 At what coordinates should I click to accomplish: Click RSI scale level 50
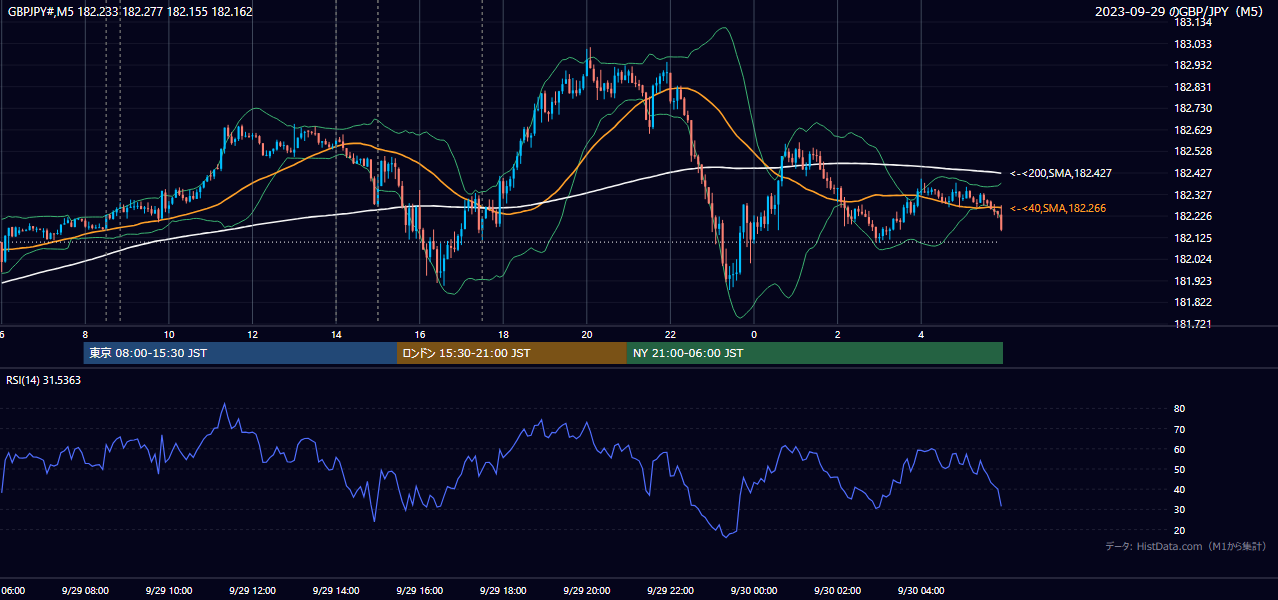tap(1179, 469)
